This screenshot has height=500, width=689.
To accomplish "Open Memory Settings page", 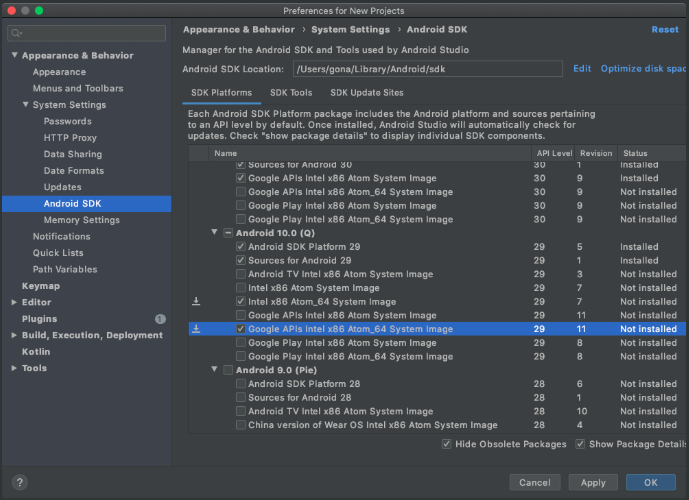I will (81, 220).
